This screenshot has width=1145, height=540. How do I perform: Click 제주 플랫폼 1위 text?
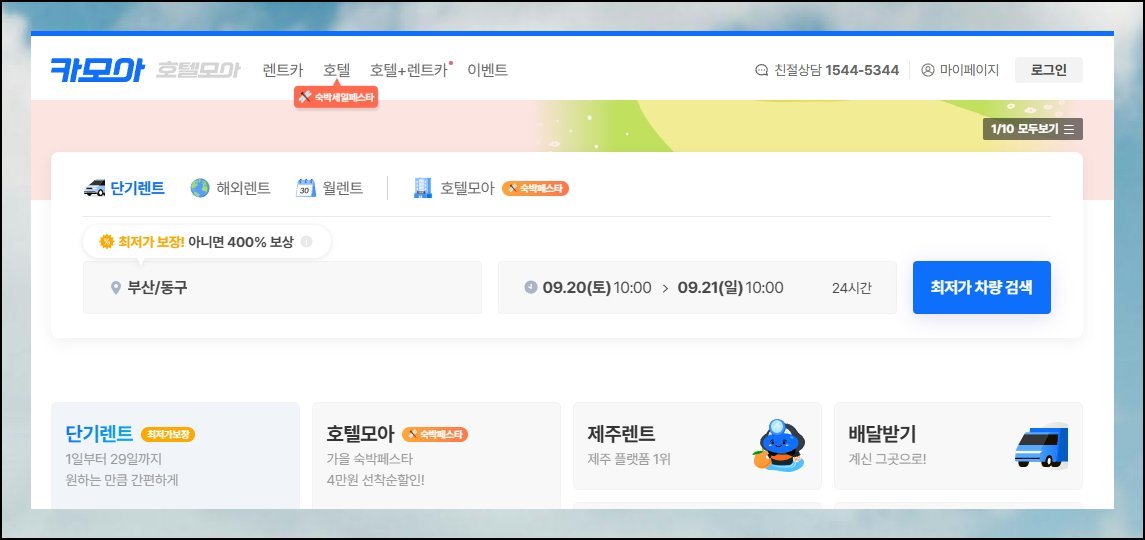coord(629,460)
